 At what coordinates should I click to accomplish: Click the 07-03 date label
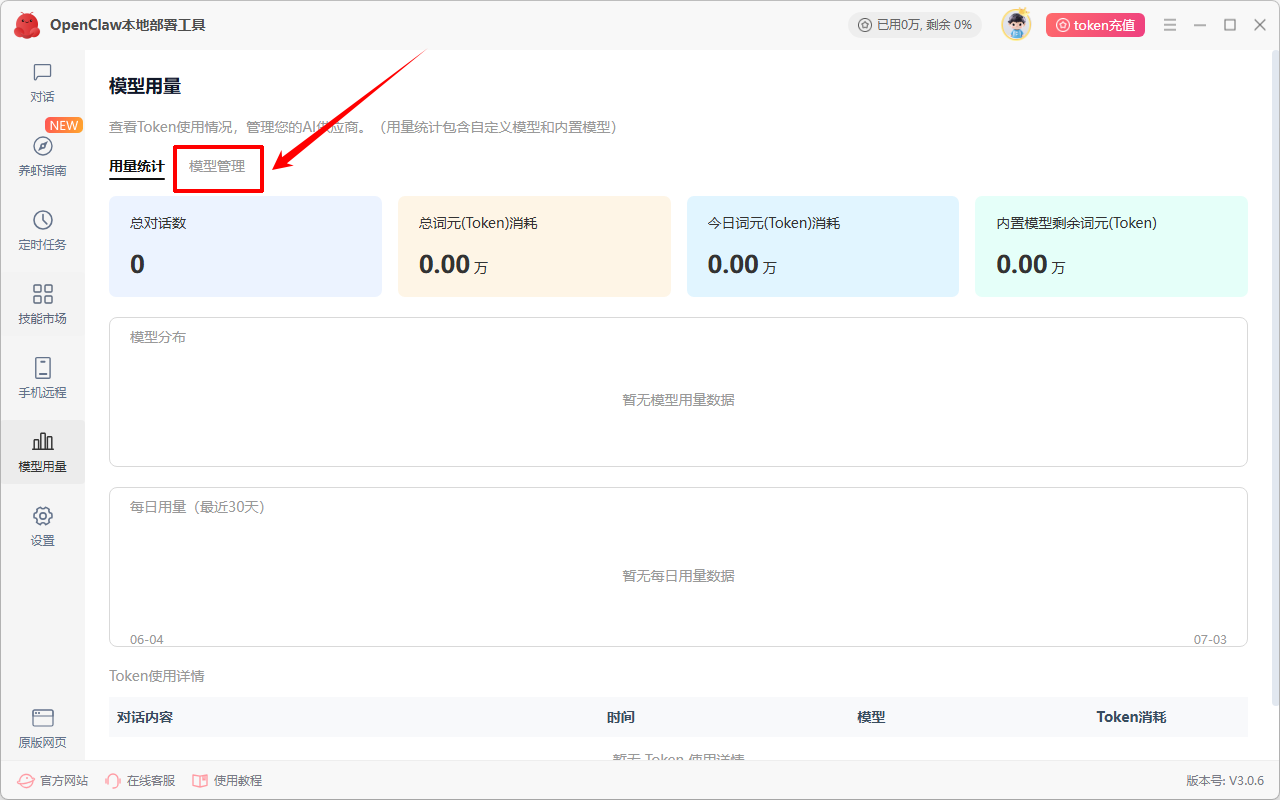(1210, 639)
